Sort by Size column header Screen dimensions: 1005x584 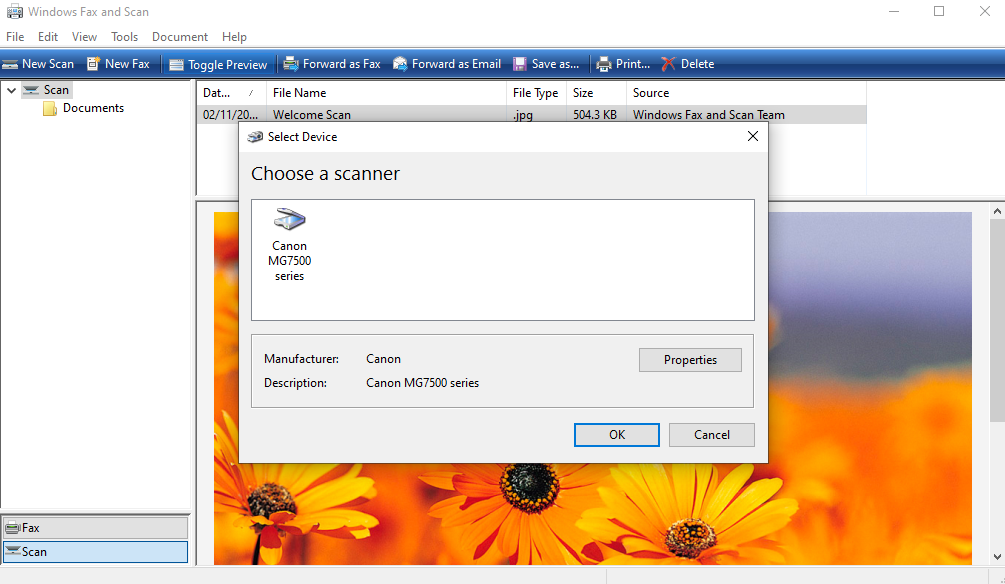click(596, 93)
